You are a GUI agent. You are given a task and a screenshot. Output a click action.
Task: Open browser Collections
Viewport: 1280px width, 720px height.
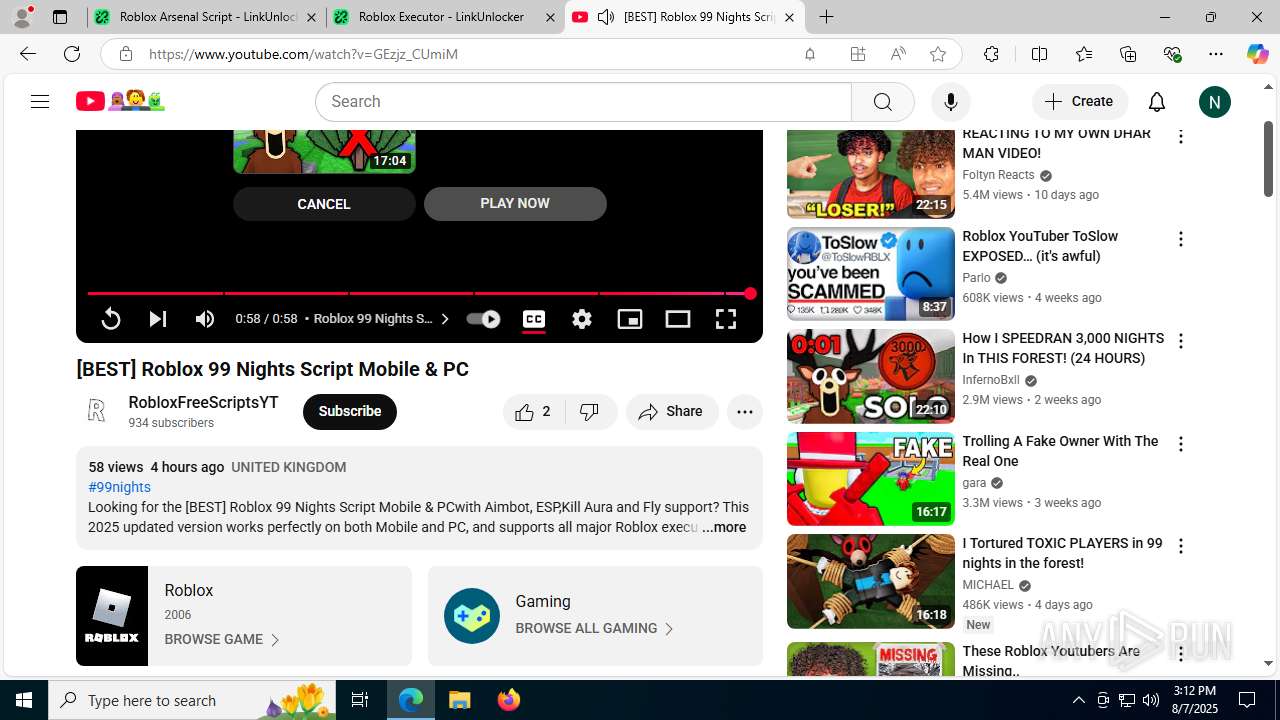coord(1128,54)
